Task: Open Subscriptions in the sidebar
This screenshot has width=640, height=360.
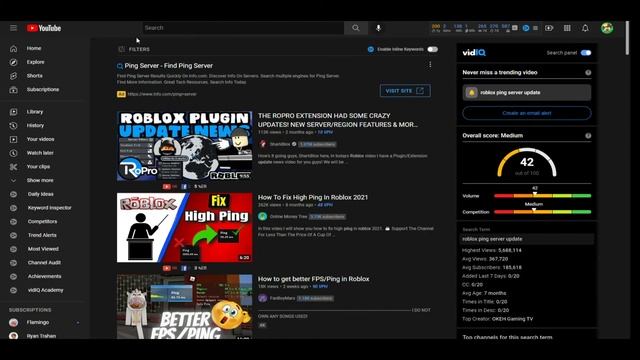Action: [43, 89]
